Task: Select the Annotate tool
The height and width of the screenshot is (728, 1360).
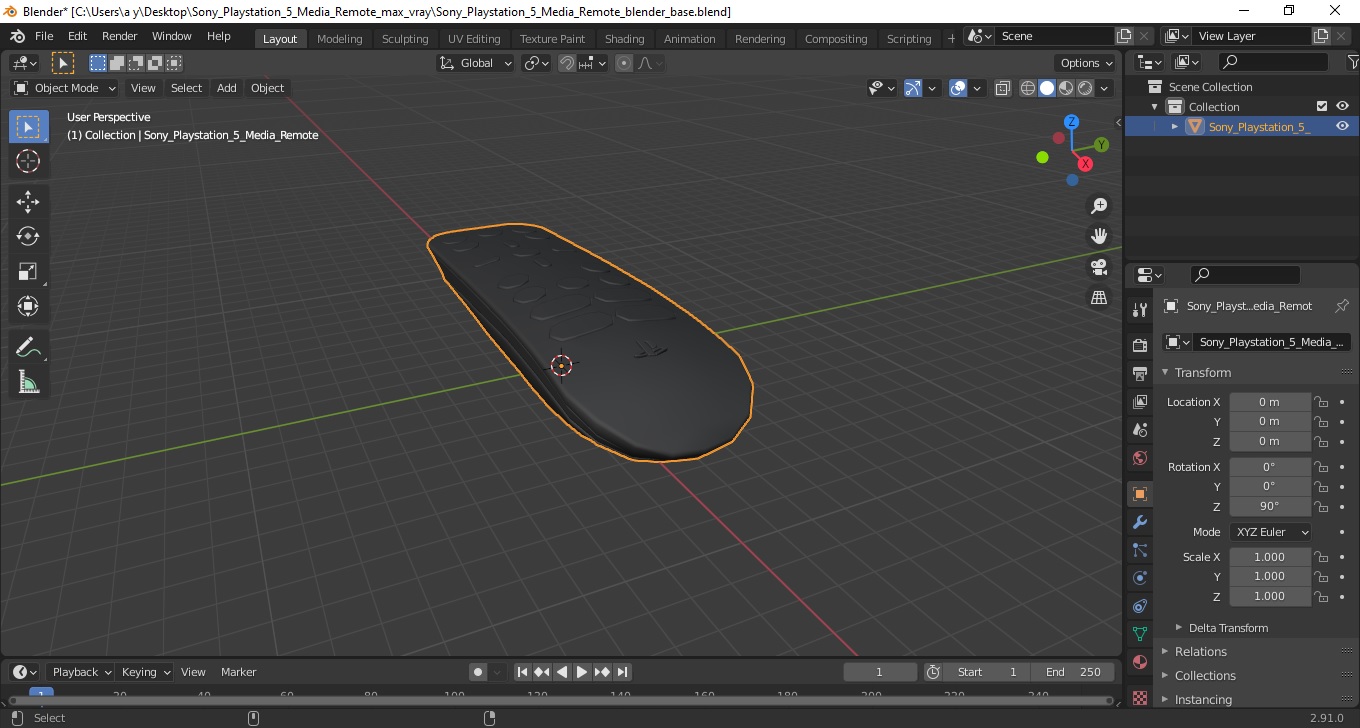Action: click(28, 348)
